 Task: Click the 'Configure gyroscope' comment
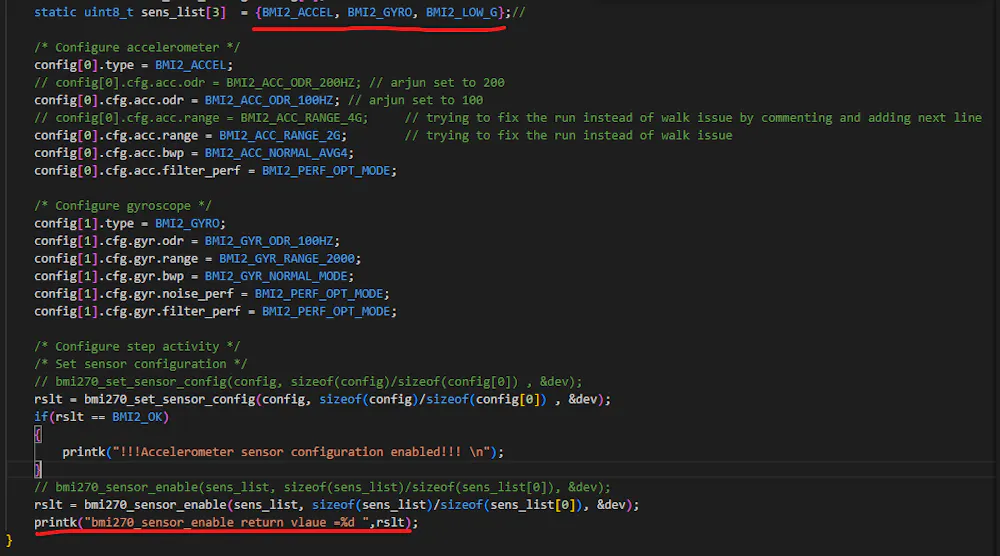click(122, 205)
